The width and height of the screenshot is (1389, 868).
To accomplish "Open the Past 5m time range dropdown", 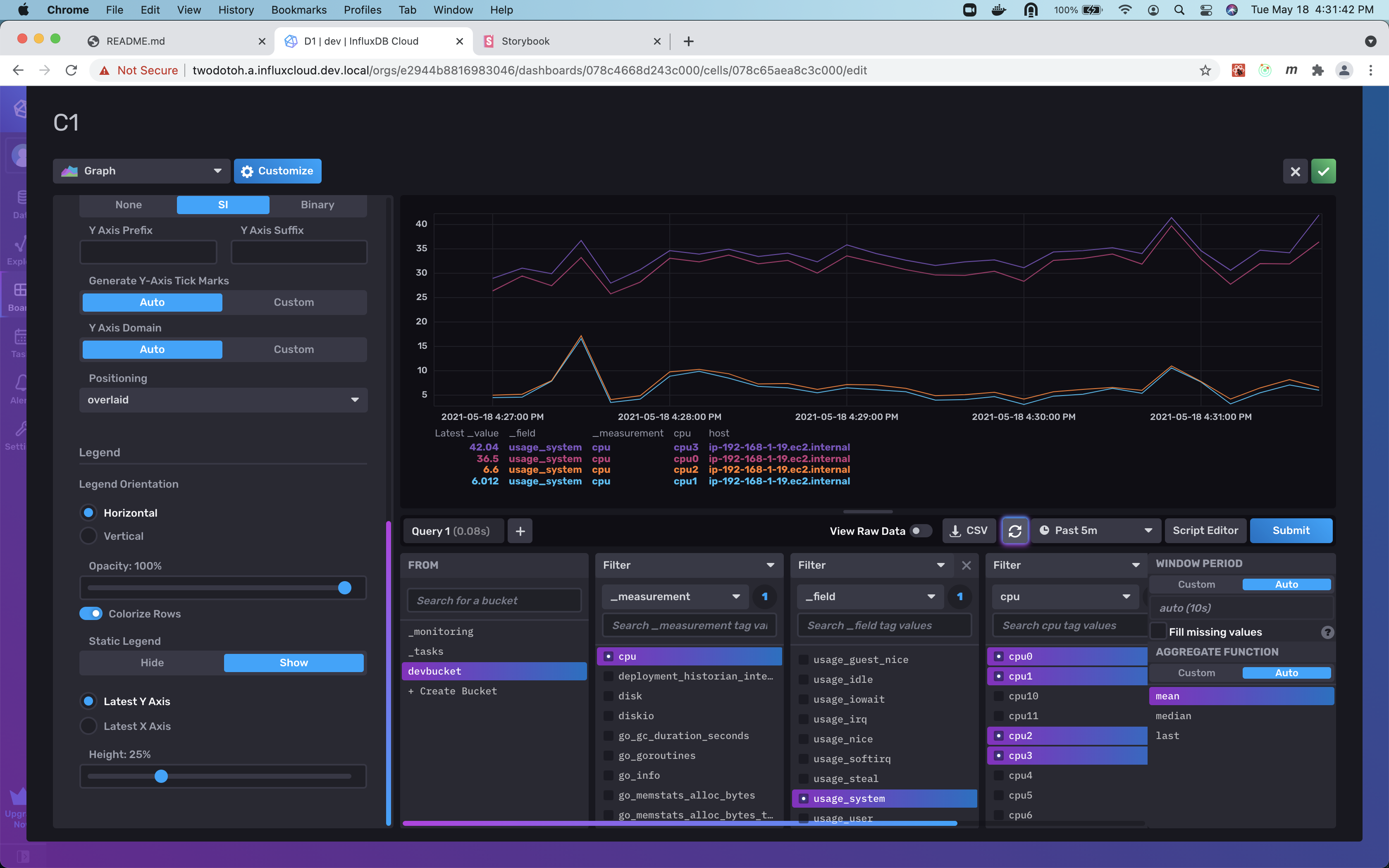I will click(x=1096, y=530).
